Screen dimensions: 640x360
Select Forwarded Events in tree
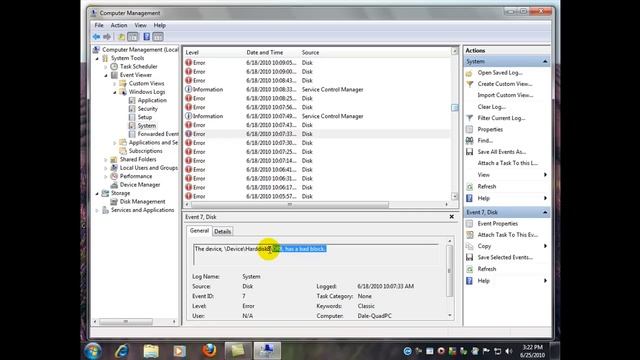(158, 134)
